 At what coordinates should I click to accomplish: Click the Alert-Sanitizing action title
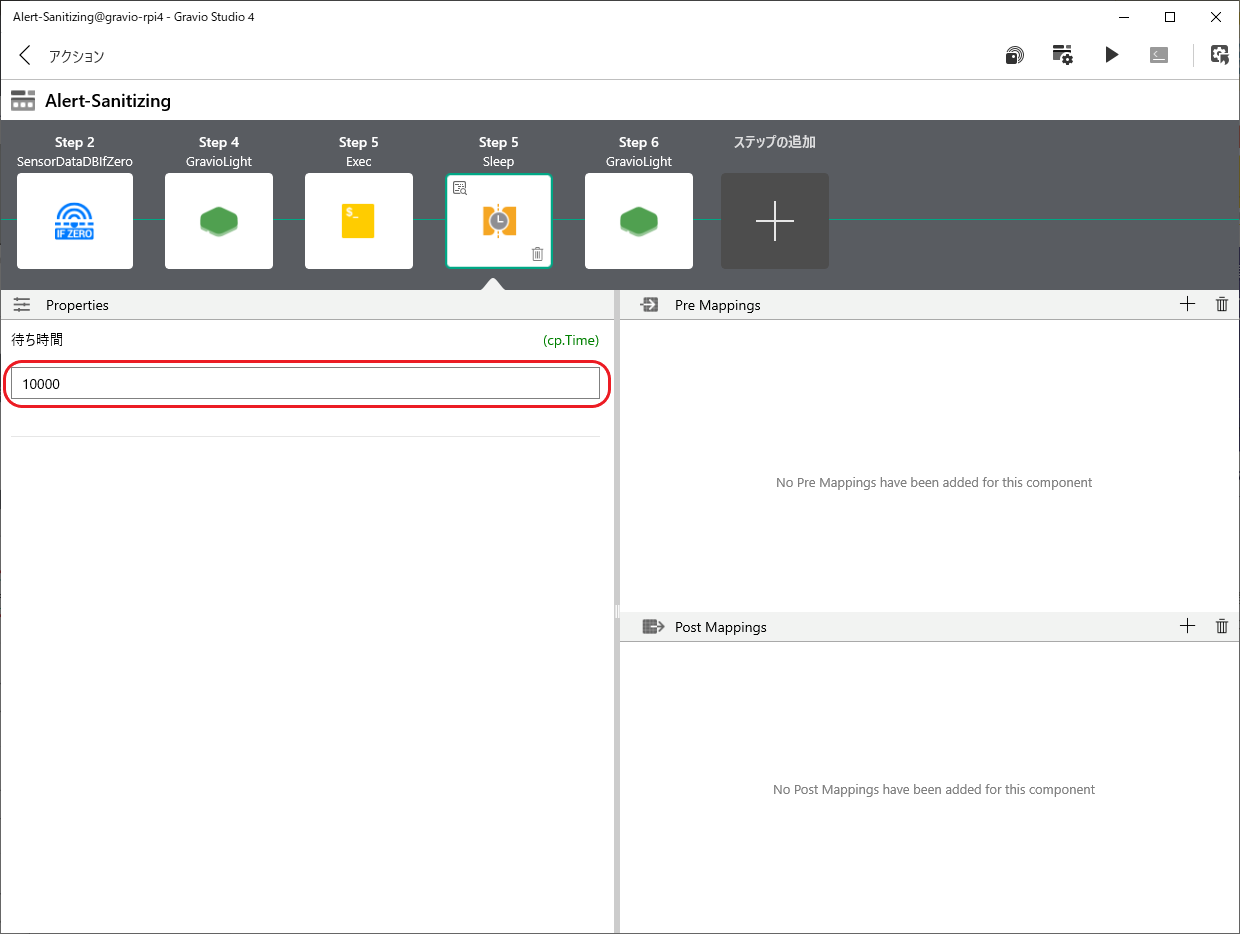click(108, 101)
